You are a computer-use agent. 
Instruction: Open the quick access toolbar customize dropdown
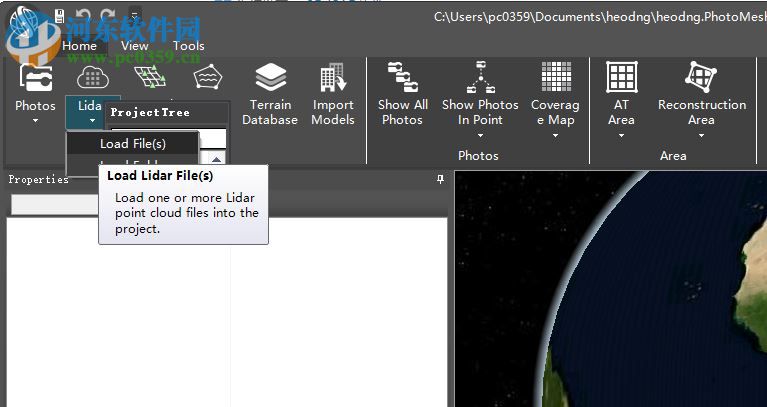[x=135, y=16]
